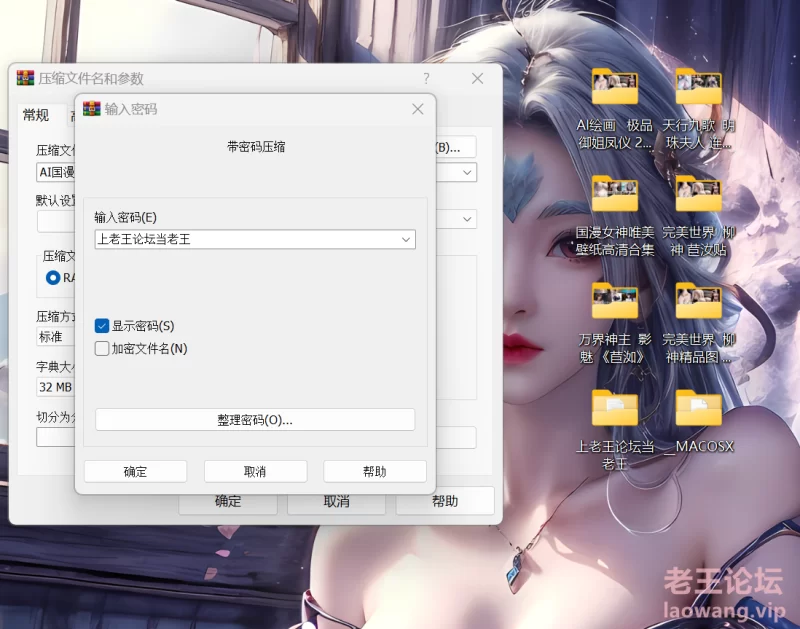Enable the 加密文件名(N) checkbox
This screenshot has height=629, width=800.
102,349
